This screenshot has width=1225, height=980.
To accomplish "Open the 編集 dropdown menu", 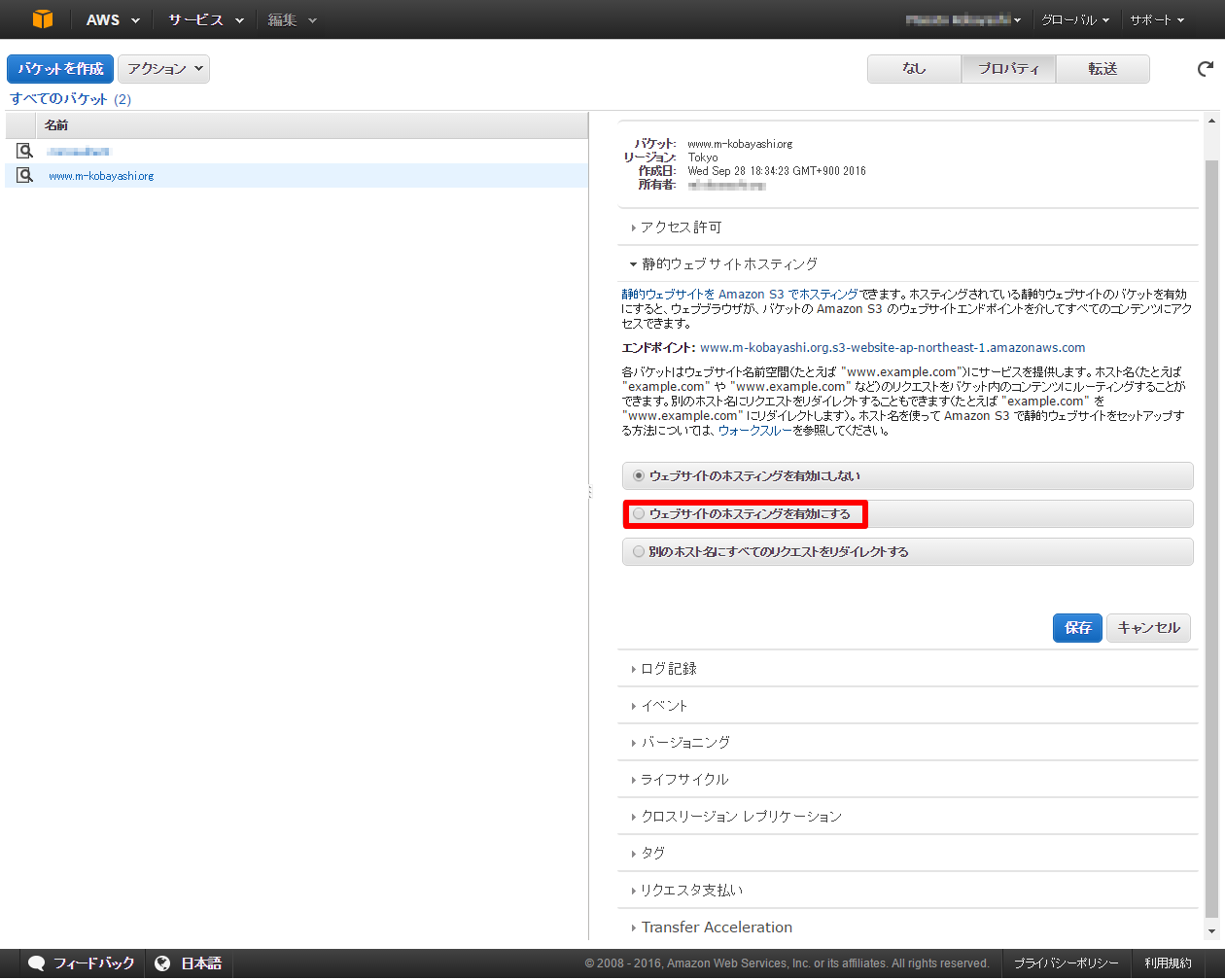I will 293,19.
